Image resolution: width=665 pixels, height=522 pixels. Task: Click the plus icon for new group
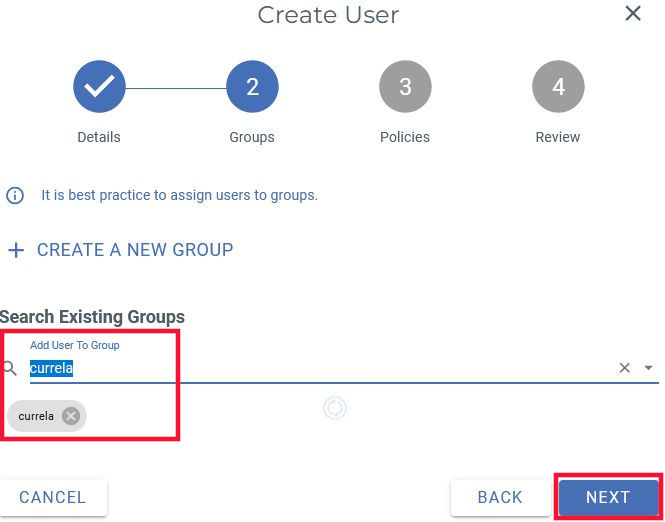click(15, 250)
